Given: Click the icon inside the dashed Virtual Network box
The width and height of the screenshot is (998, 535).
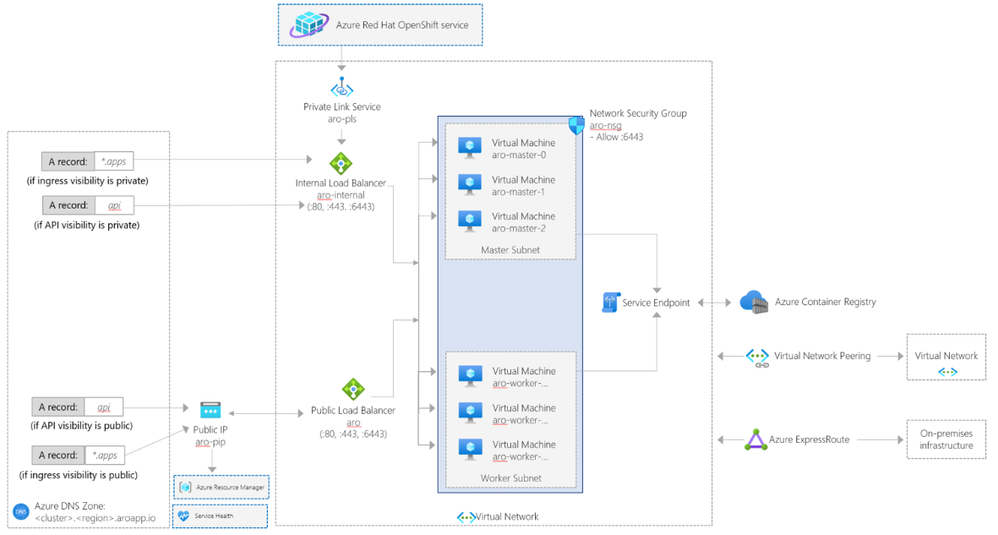Looking at the screenshot, I should pyautogui.click(x=947, y=372).
